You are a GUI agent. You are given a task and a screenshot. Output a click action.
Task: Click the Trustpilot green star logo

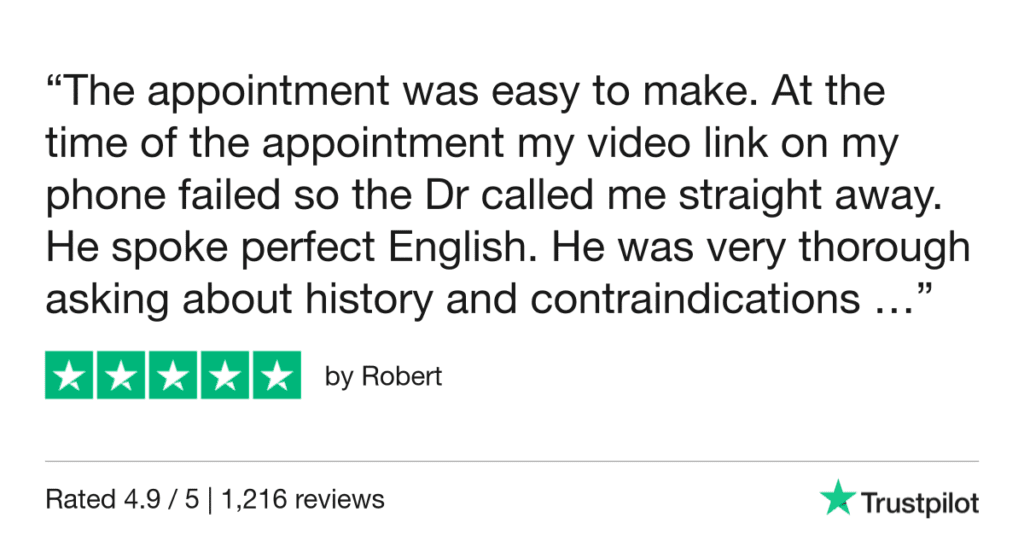[x=835, y=497]
